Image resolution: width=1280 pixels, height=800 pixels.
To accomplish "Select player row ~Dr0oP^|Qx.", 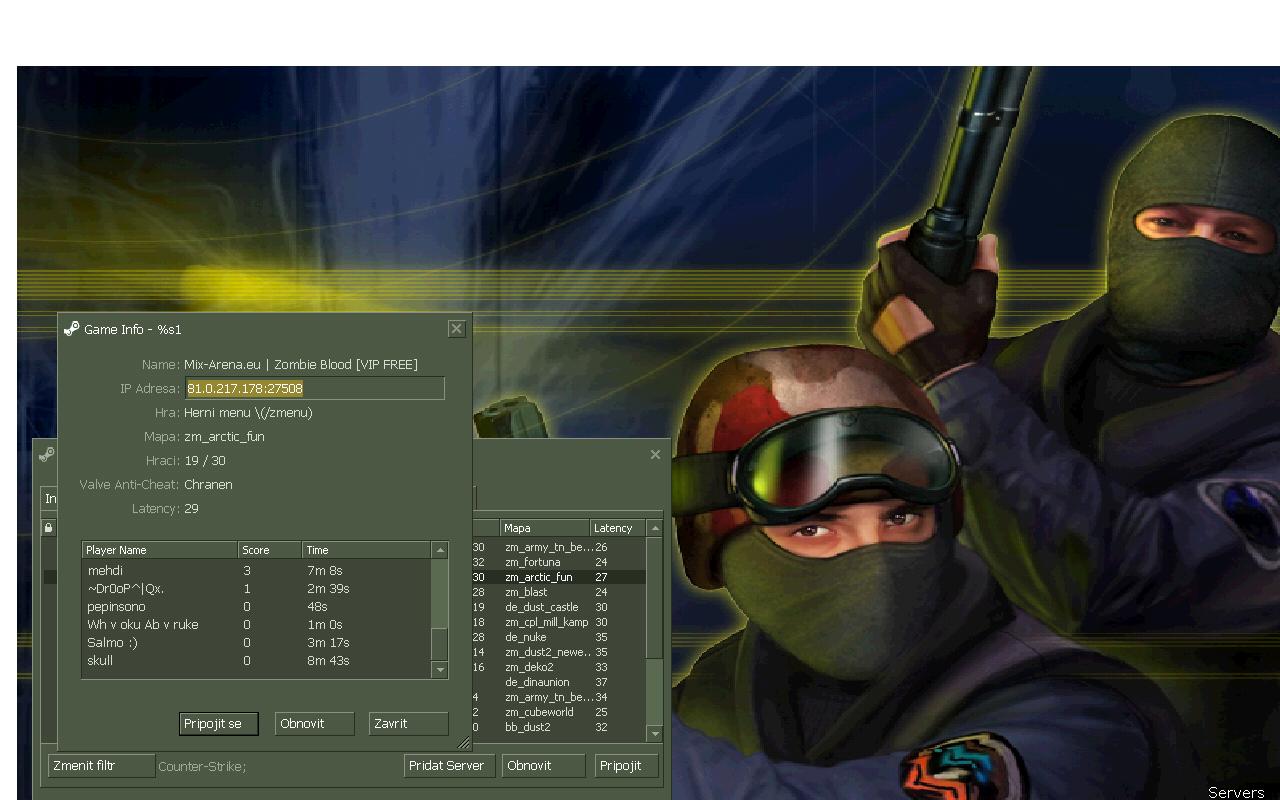I will coord(256,589).
